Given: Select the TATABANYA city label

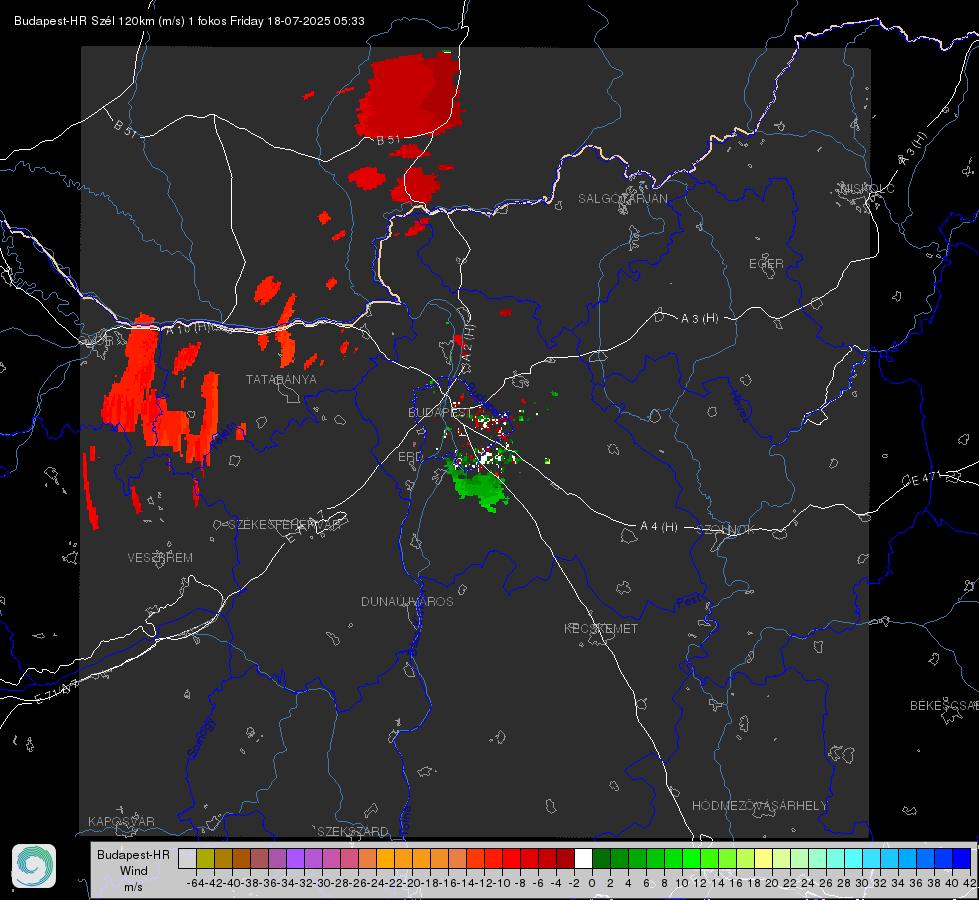Looking at the screenshot, I should pos(281,380).
